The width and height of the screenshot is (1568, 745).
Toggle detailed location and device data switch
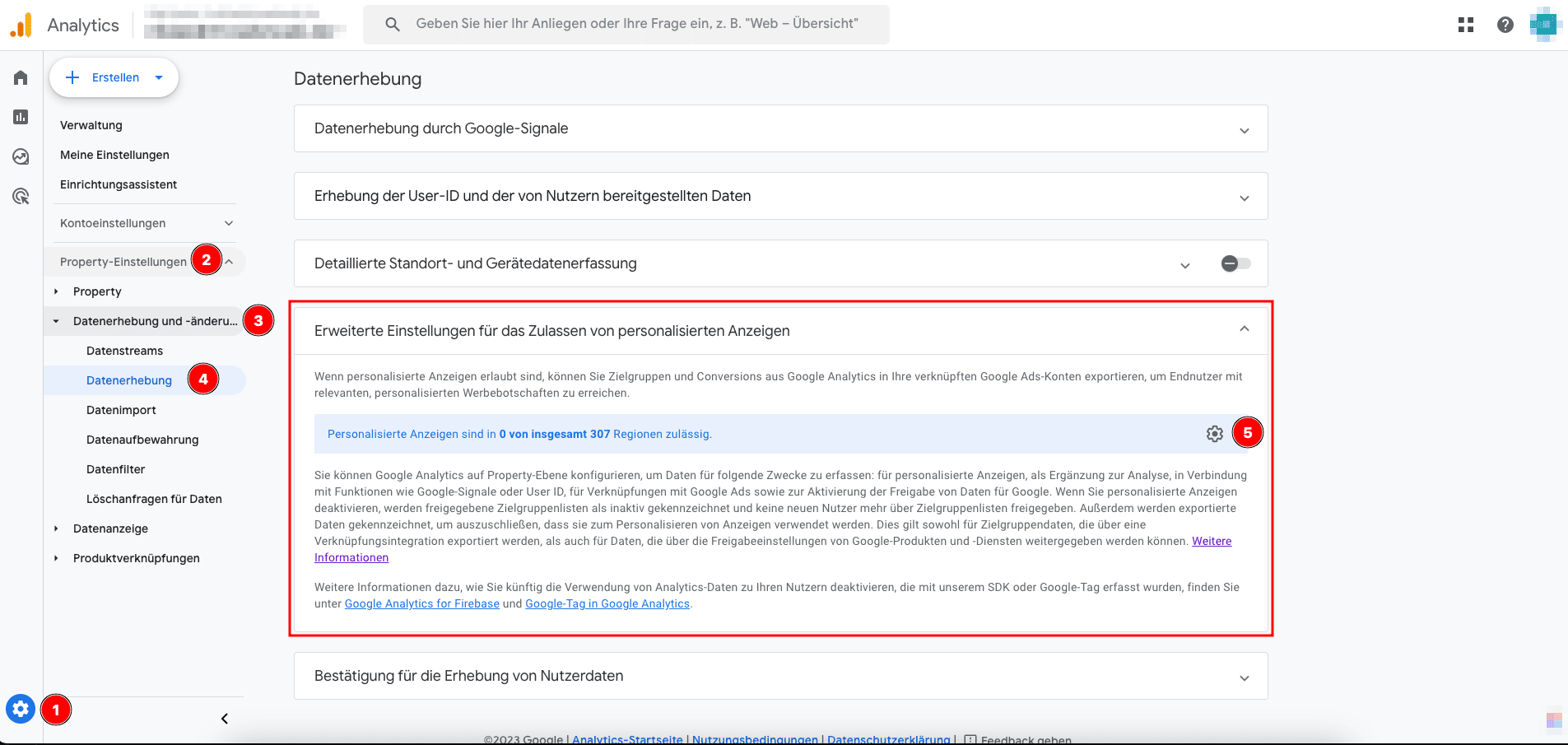coord(1235,263)
